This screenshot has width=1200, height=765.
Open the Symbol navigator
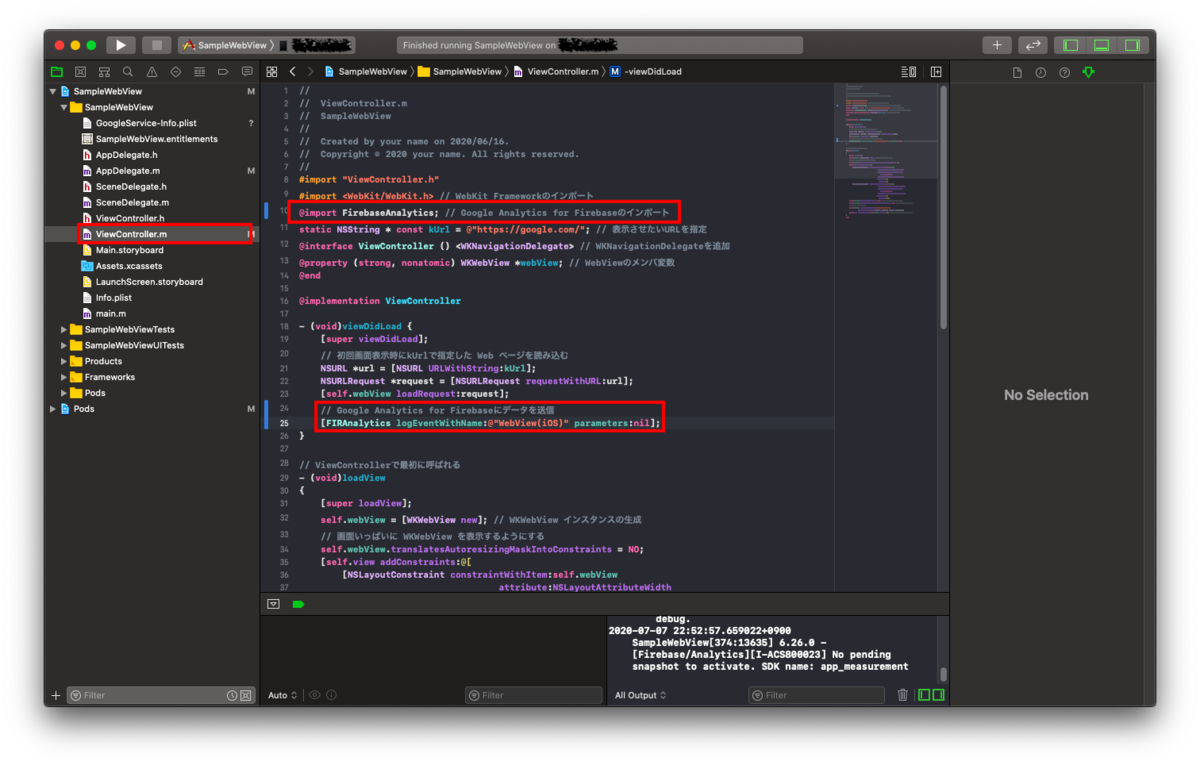(x=104, y=72)
